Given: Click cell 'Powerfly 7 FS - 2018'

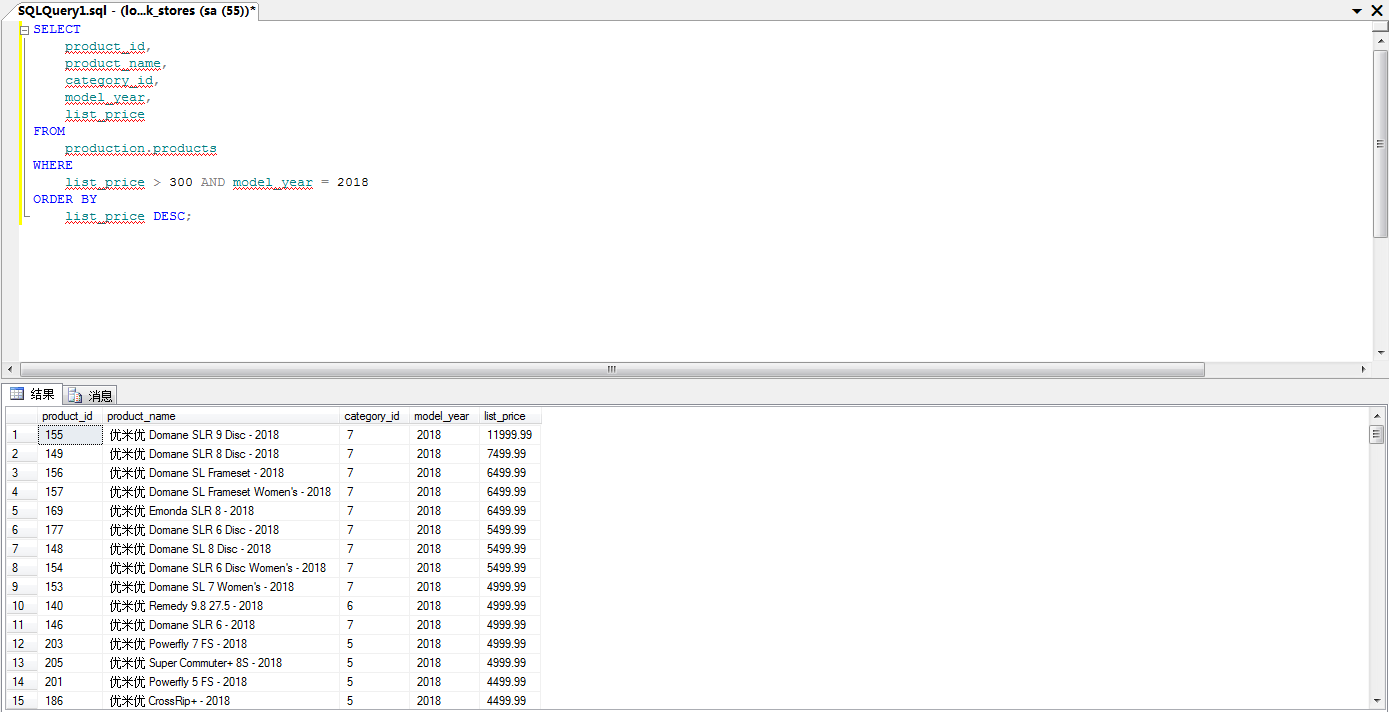Looking at the screenshot, I should coord(222,644).
